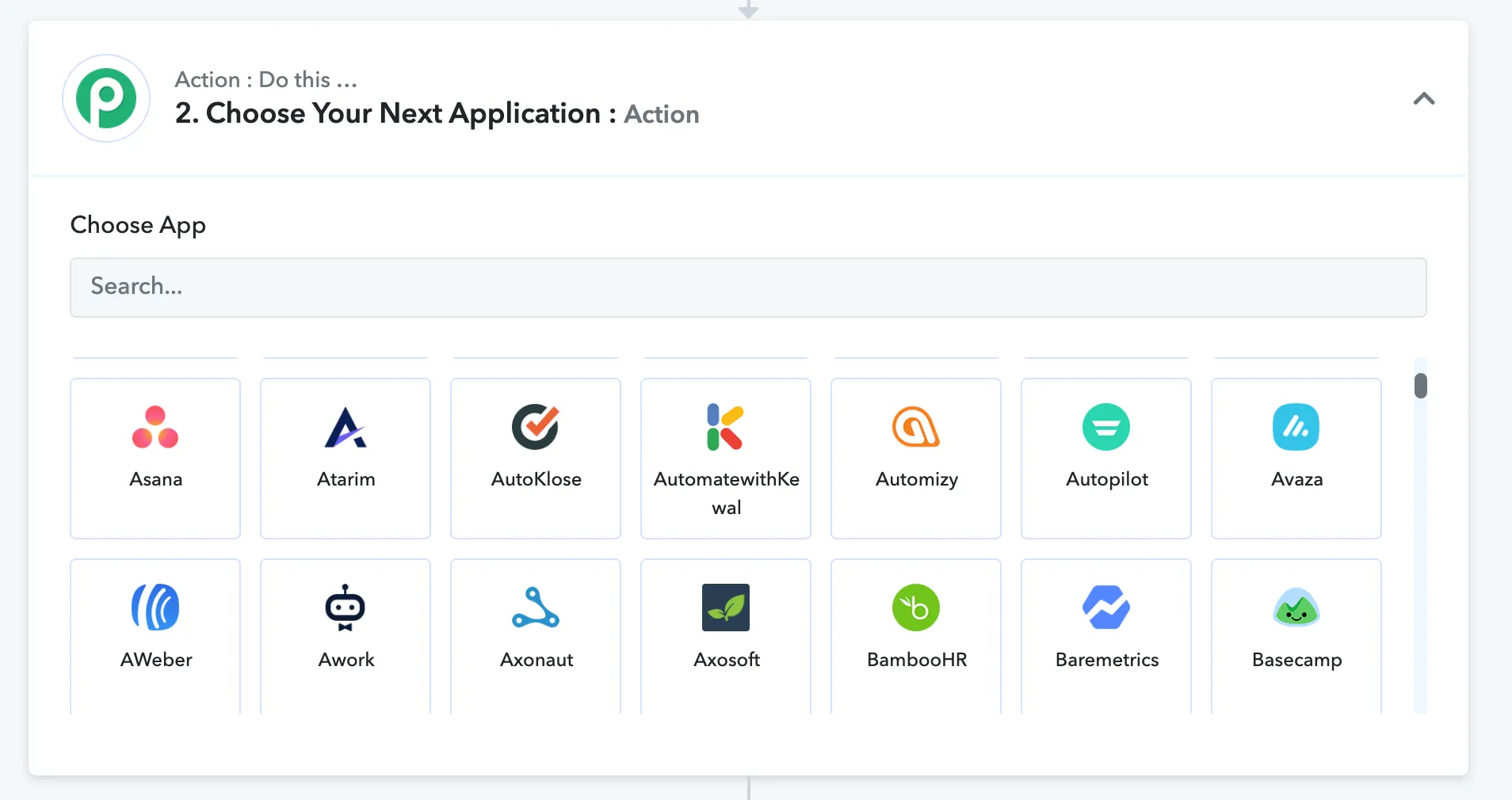Click the Atarim label text
Screen dimensions: 1512x800
click(x=346, y=479)
